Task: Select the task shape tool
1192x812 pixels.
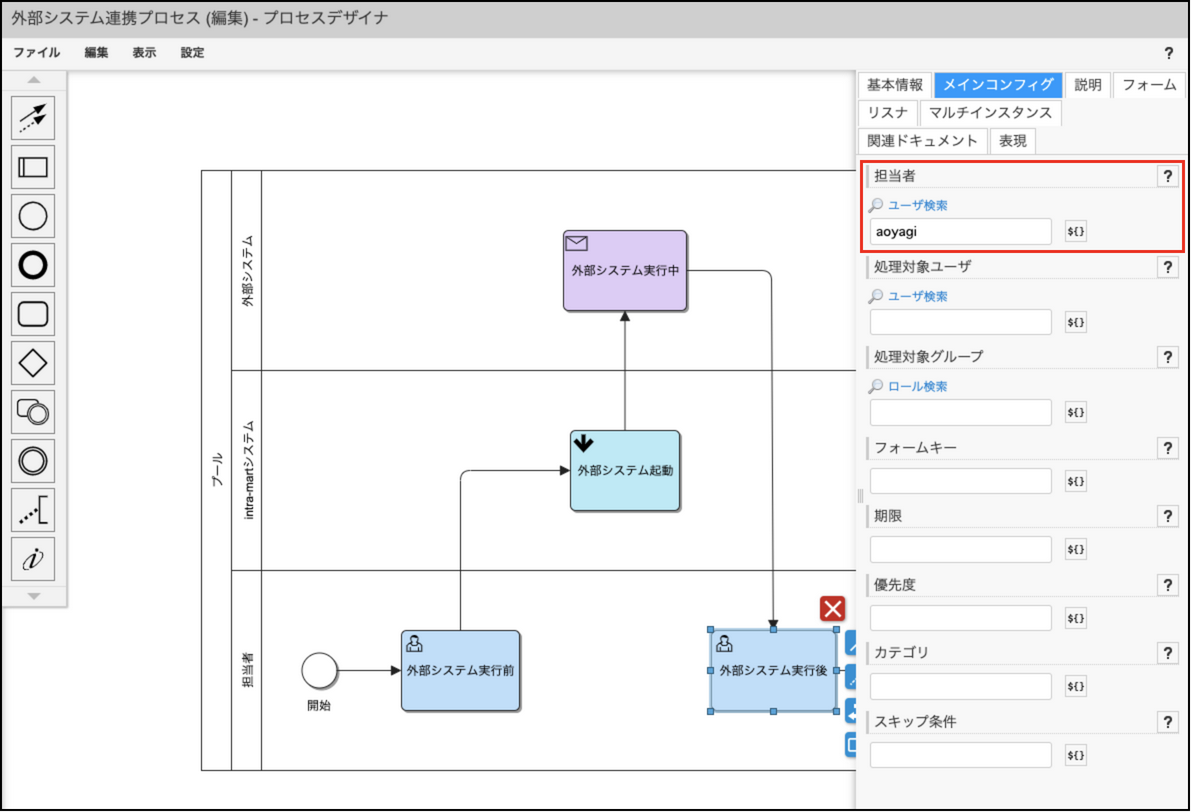Action: (33, 314)
